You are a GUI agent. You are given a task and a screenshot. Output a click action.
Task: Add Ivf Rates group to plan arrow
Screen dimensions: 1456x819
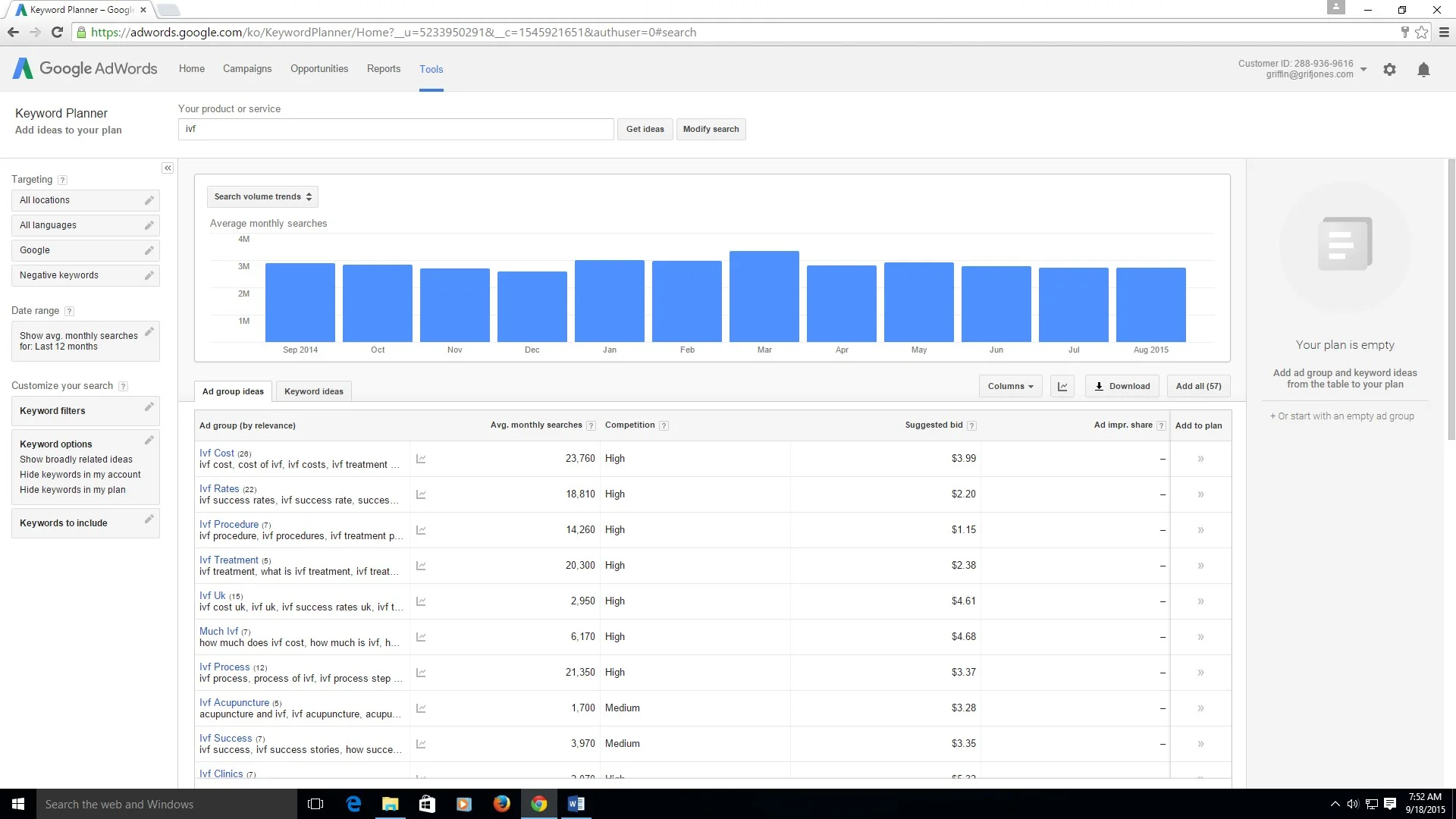1200,494
